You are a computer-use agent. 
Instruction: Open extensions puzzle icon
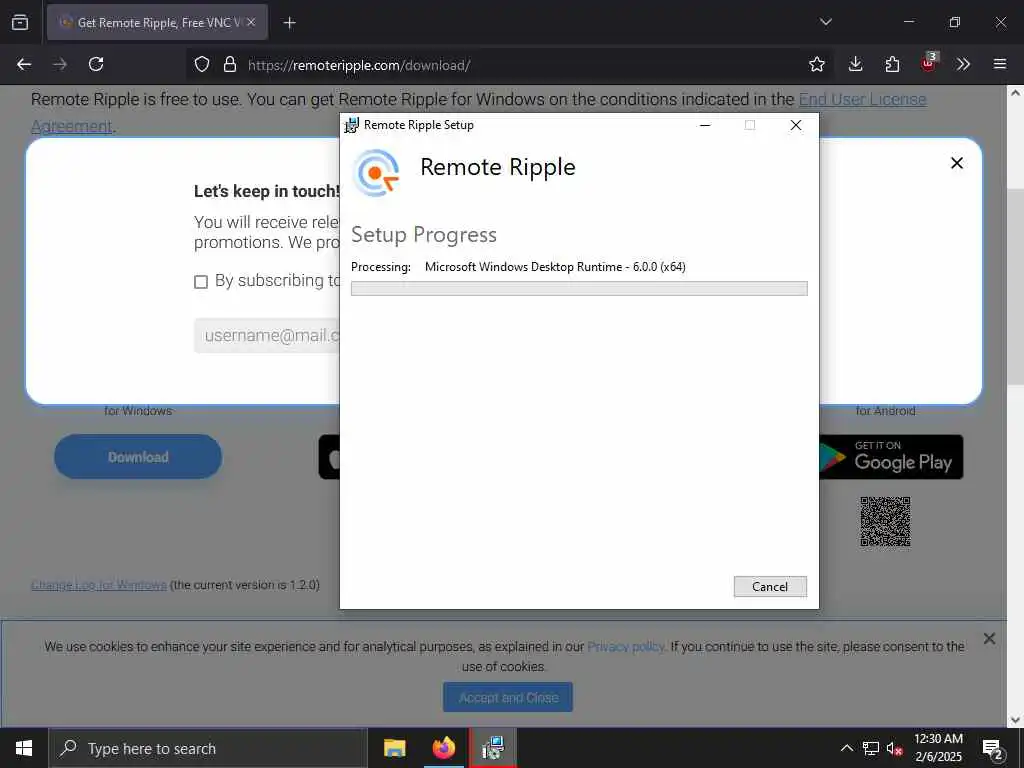(x=892, y=64)
